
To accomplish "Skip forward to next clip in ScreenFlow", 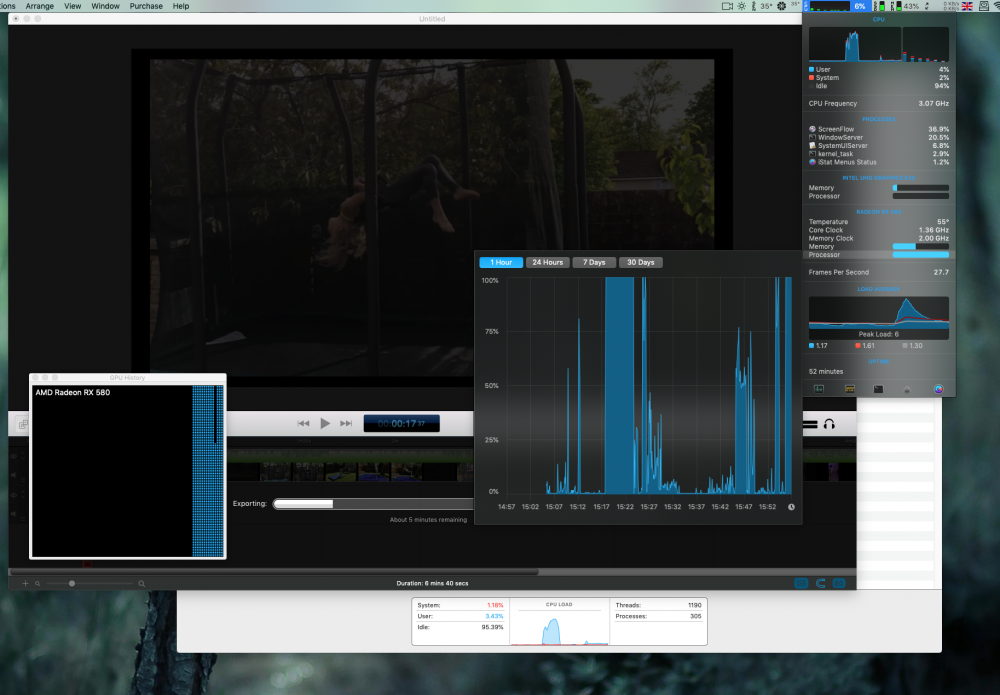I will click(346, 423).
